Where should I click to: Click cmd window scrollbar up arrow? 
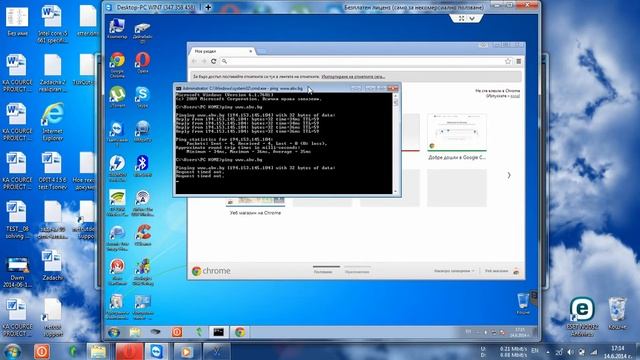[x=395, y=96]
